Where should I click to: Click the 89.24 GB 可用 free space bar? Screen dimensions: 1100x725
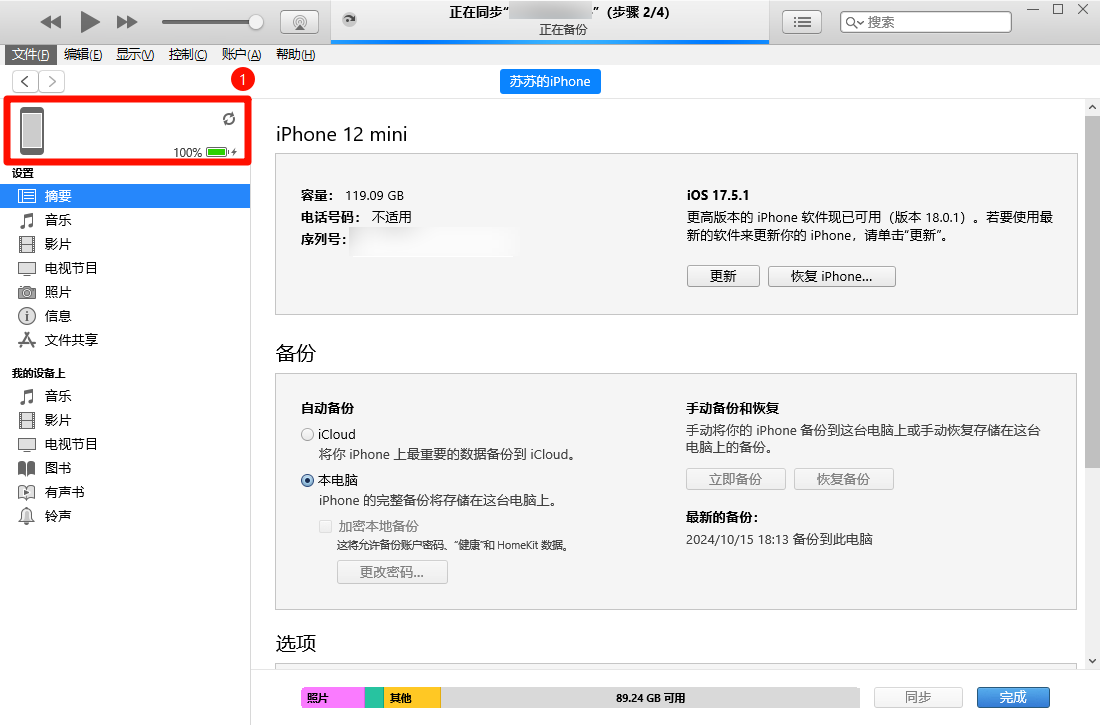point(650,698)
